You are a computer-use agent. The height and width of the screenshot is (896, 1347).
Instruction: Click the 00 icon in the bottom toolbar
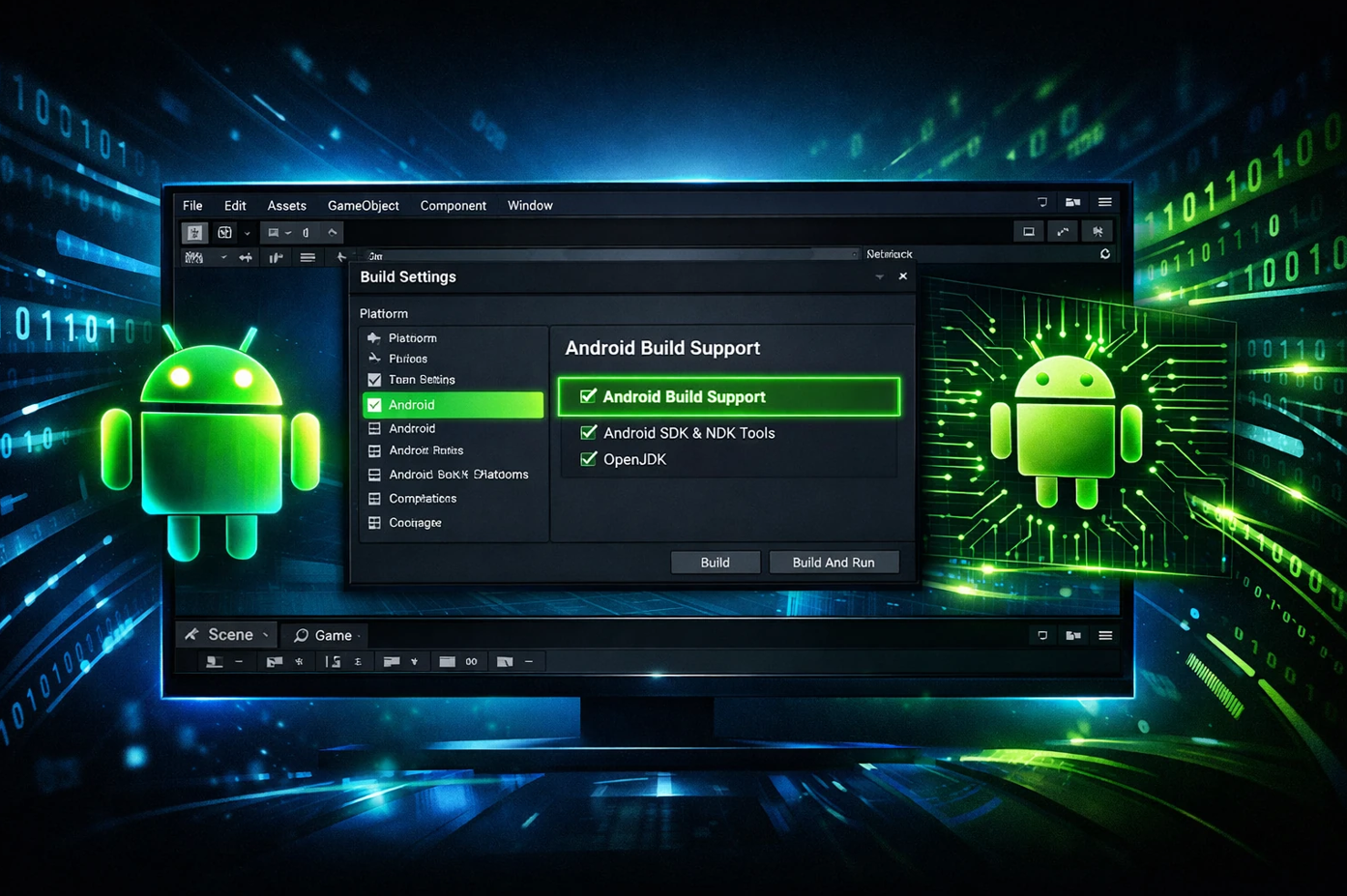(x=471, y=662)
